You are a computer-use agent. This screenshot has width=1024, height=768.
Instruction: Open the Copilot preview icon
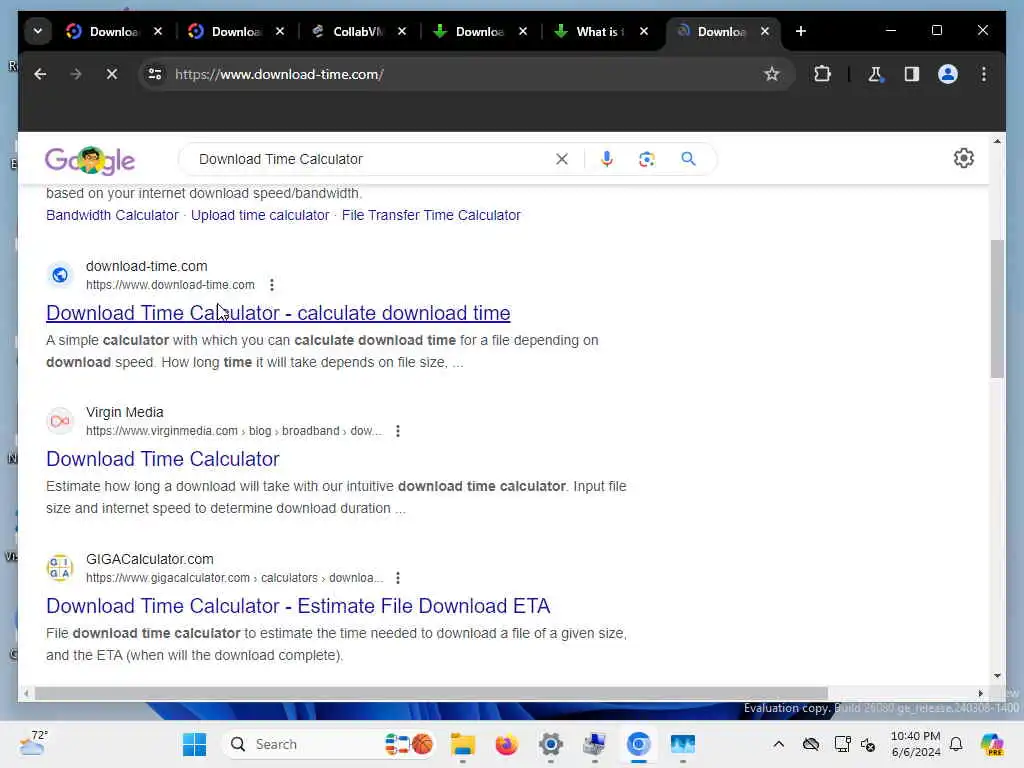(x=992, y=744)
